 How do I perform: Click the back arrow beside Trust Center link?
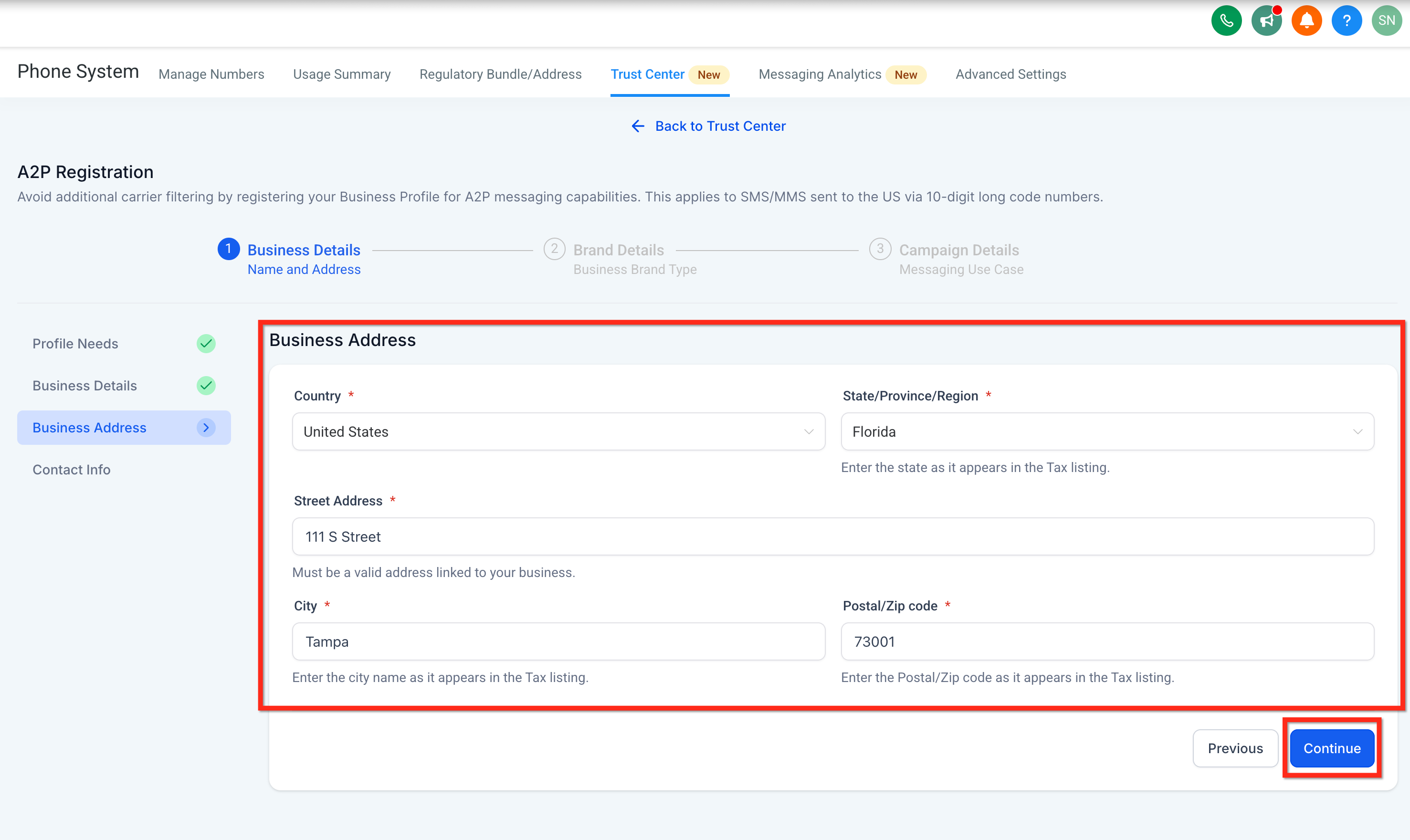(638, 126)
